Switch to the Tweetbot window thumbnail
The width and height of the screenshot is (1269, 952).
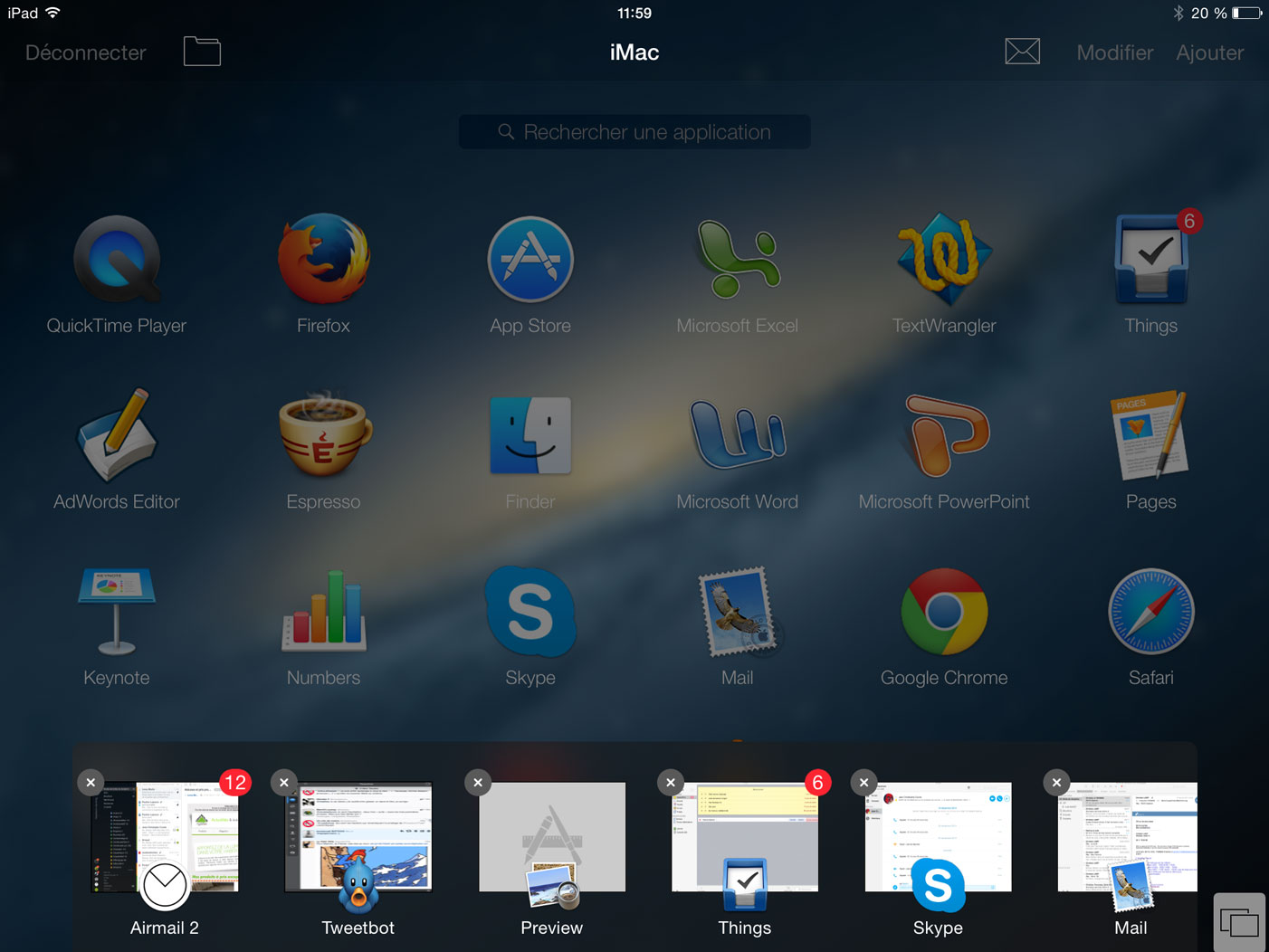point(358,837)
